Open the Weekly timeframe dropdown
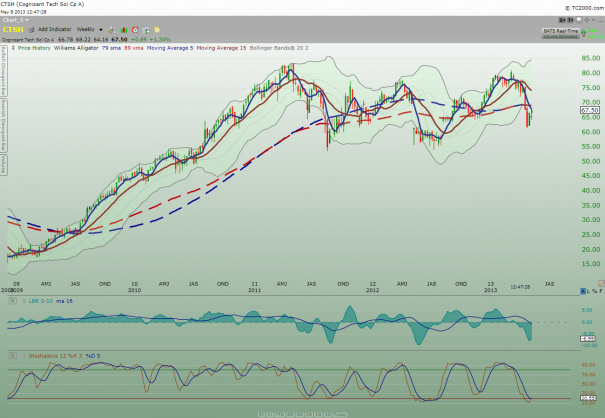605x418 pixels. pos(90,29)
